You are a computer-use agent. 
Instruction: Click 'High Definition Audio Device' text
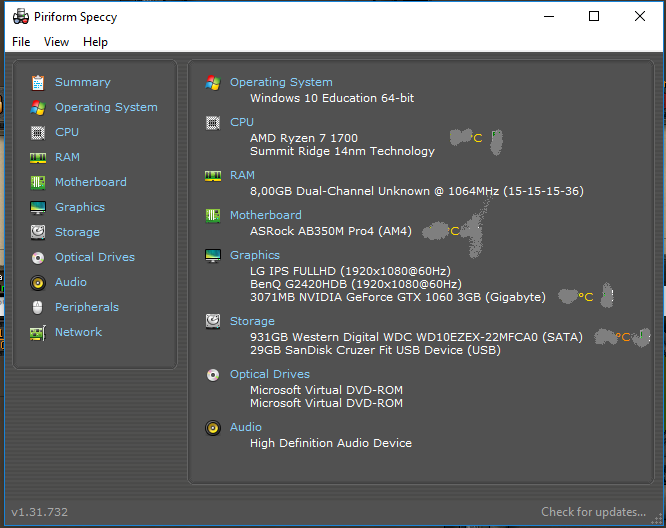tap(331, 443)
